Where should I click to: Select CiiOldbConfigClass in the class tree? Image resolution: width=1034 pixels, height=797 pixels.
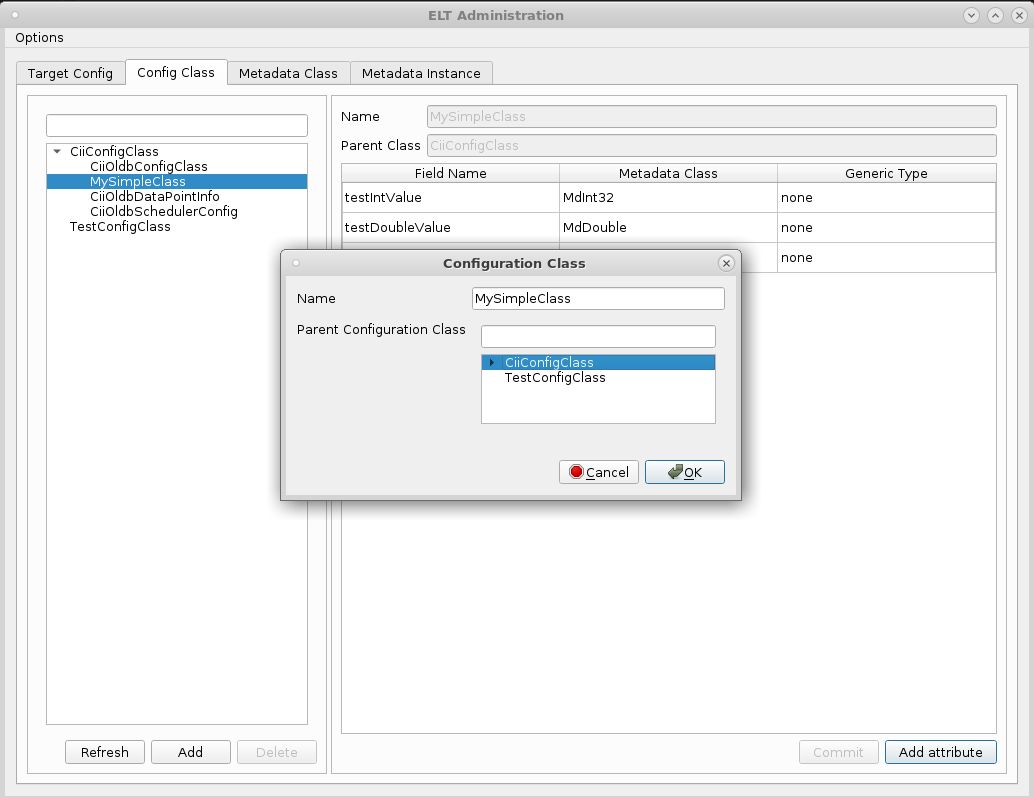[148, 166]
